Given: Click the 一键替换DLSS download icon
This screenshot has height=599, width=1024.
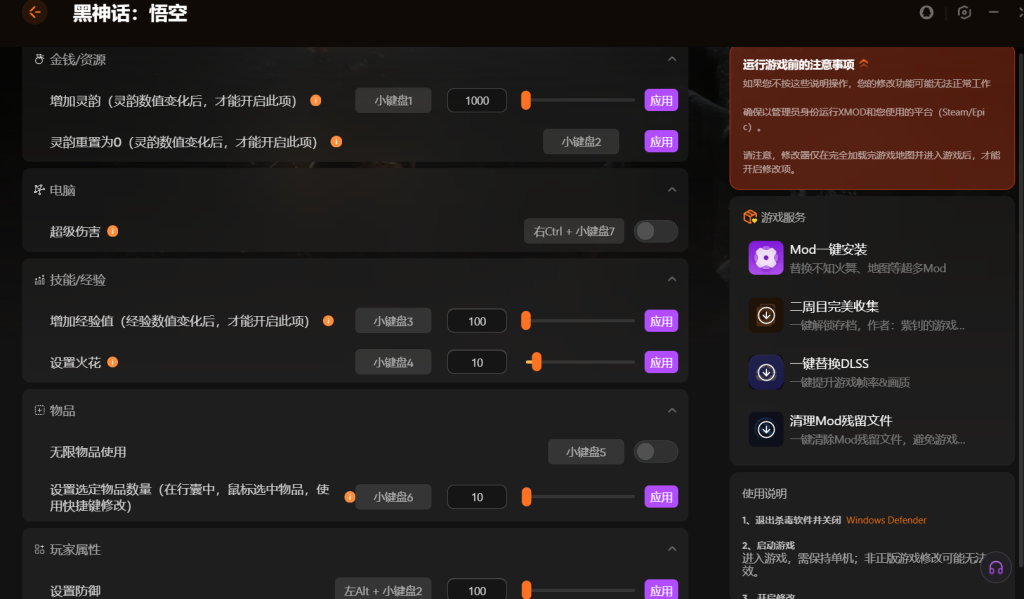Looking at the screenshot, I should pyautogui.click(x=765, y=372).
